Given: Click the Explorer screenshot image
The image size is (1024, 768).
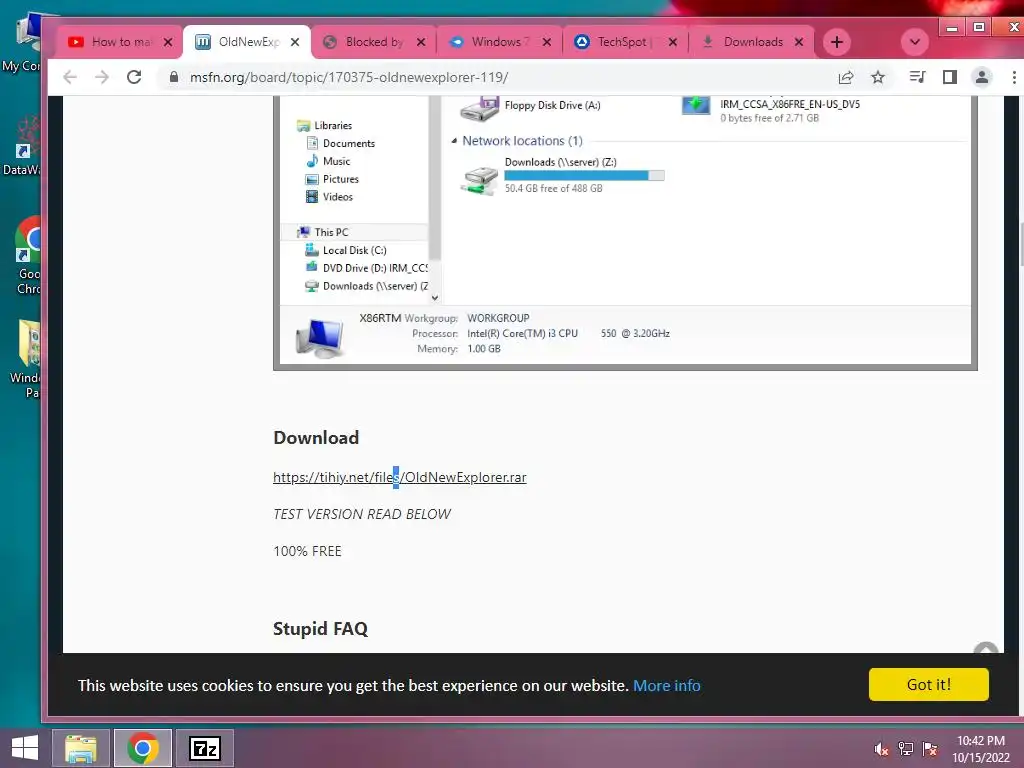Looking at the screenshot, I should point(625,232).
